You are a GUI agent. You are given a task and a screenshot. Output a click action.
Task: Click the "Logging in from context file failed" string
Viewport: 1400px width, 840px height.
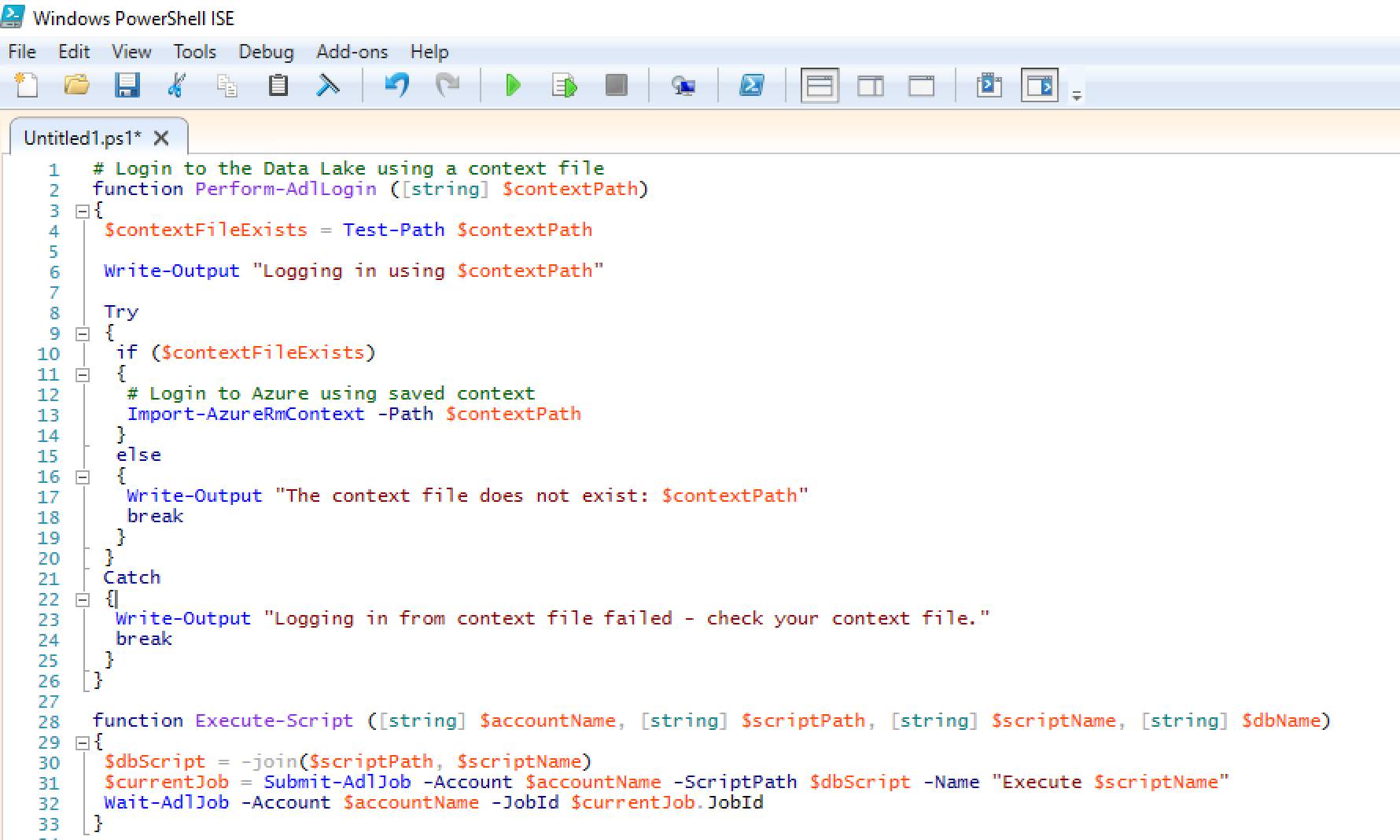(x=627, y=618)
